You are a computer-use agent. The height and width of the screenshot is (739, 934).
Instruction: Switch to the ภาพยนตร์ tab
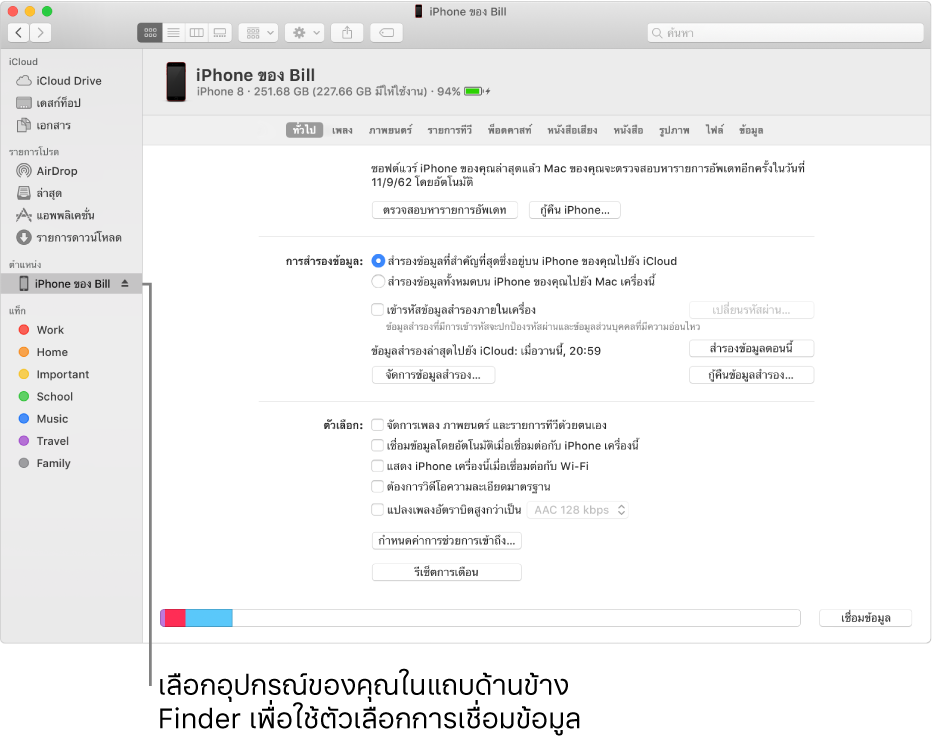click(x=390, y=130)
